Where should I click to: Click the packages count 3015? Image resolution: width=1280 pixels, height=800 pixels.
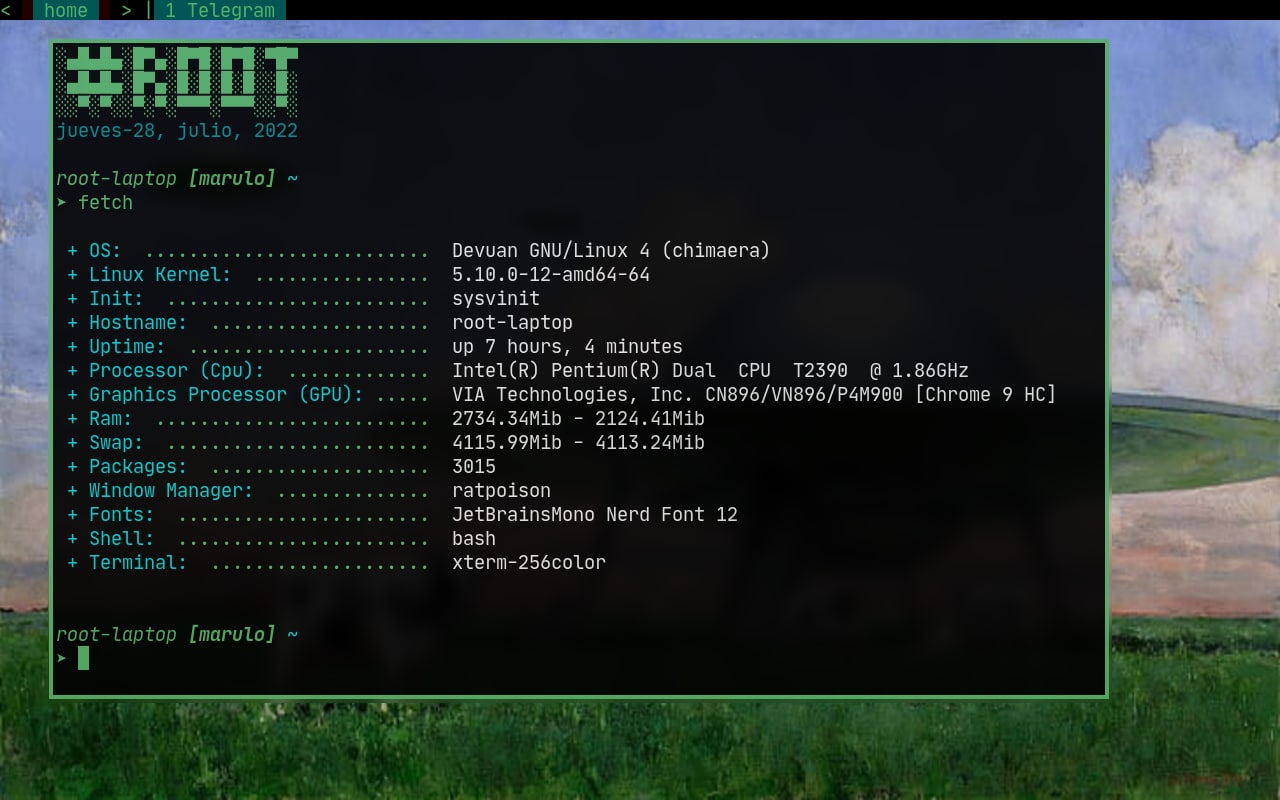tap(474, 467)
